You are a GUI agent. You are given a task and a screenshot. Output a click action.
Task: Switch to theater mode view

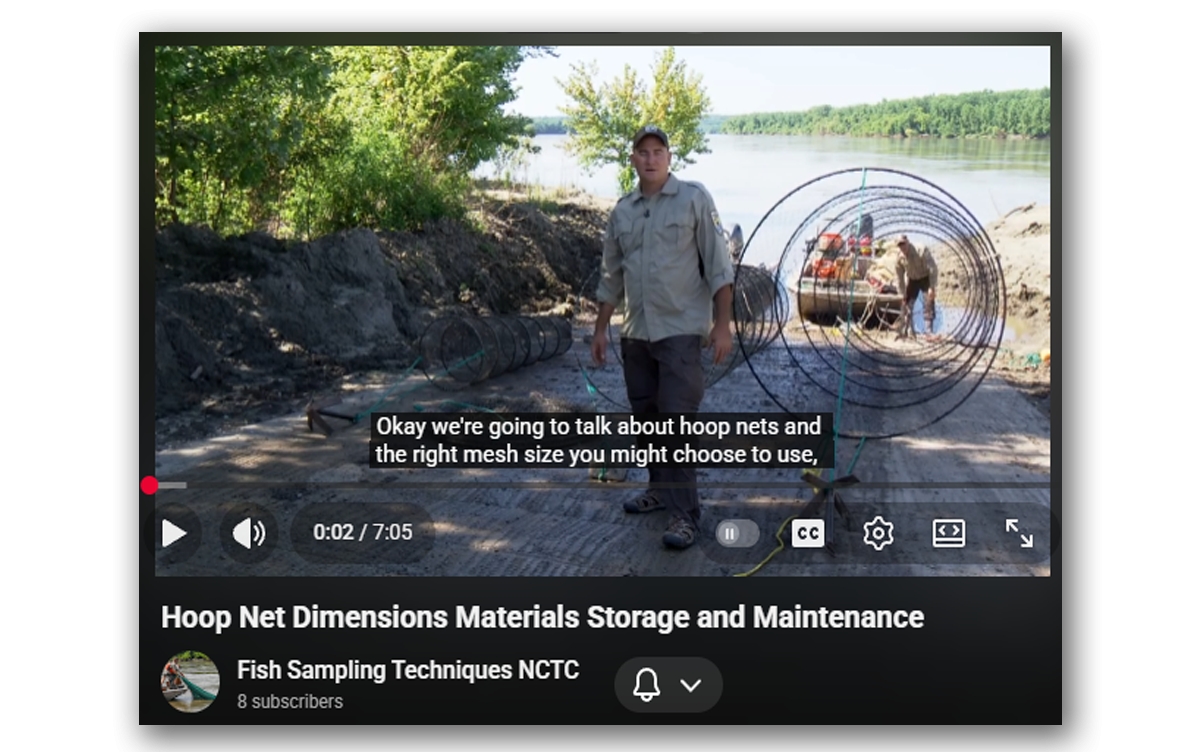[948, 533]
